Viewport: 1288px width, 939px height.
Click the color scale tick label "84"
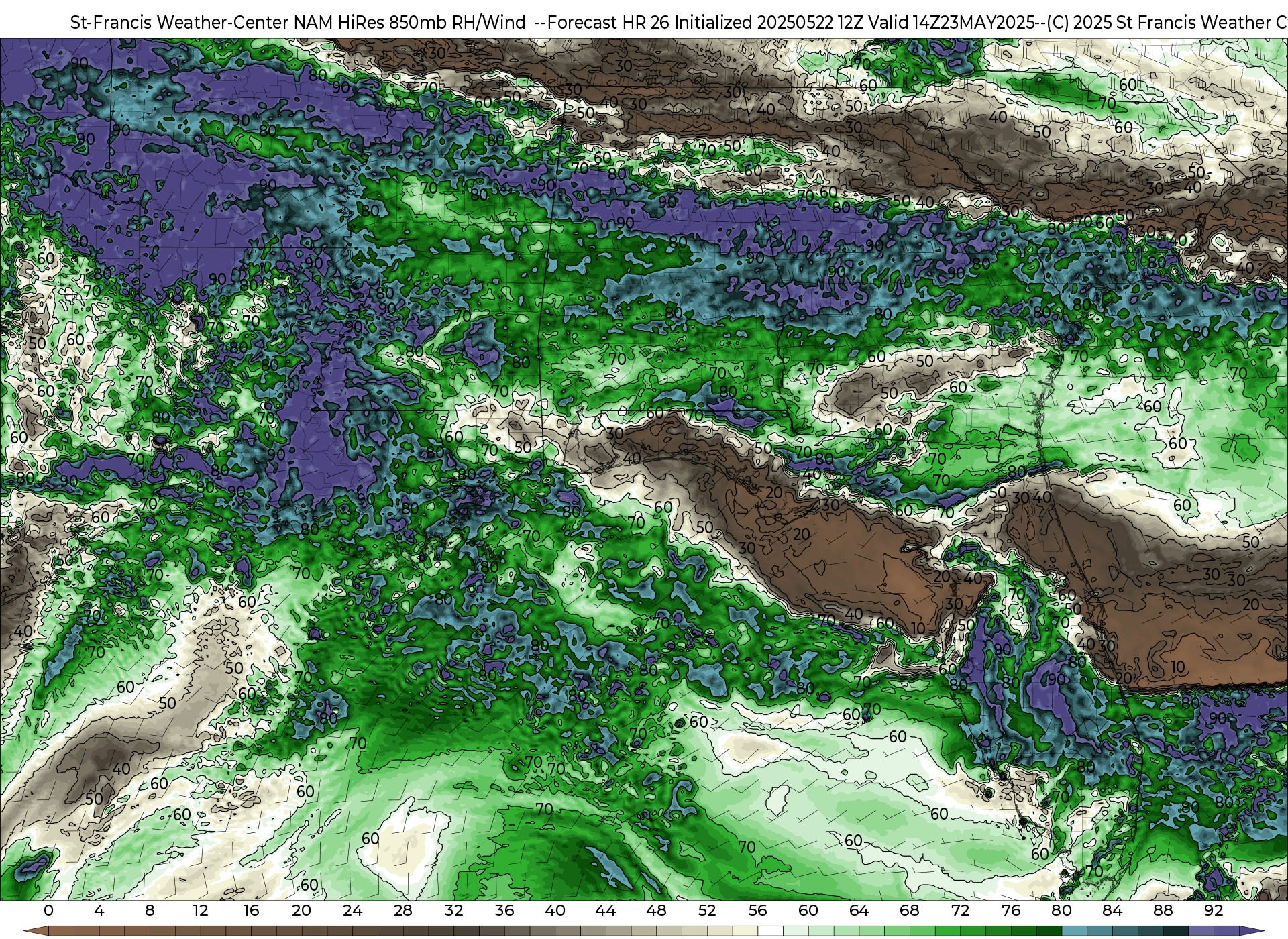coord(1112,911)
